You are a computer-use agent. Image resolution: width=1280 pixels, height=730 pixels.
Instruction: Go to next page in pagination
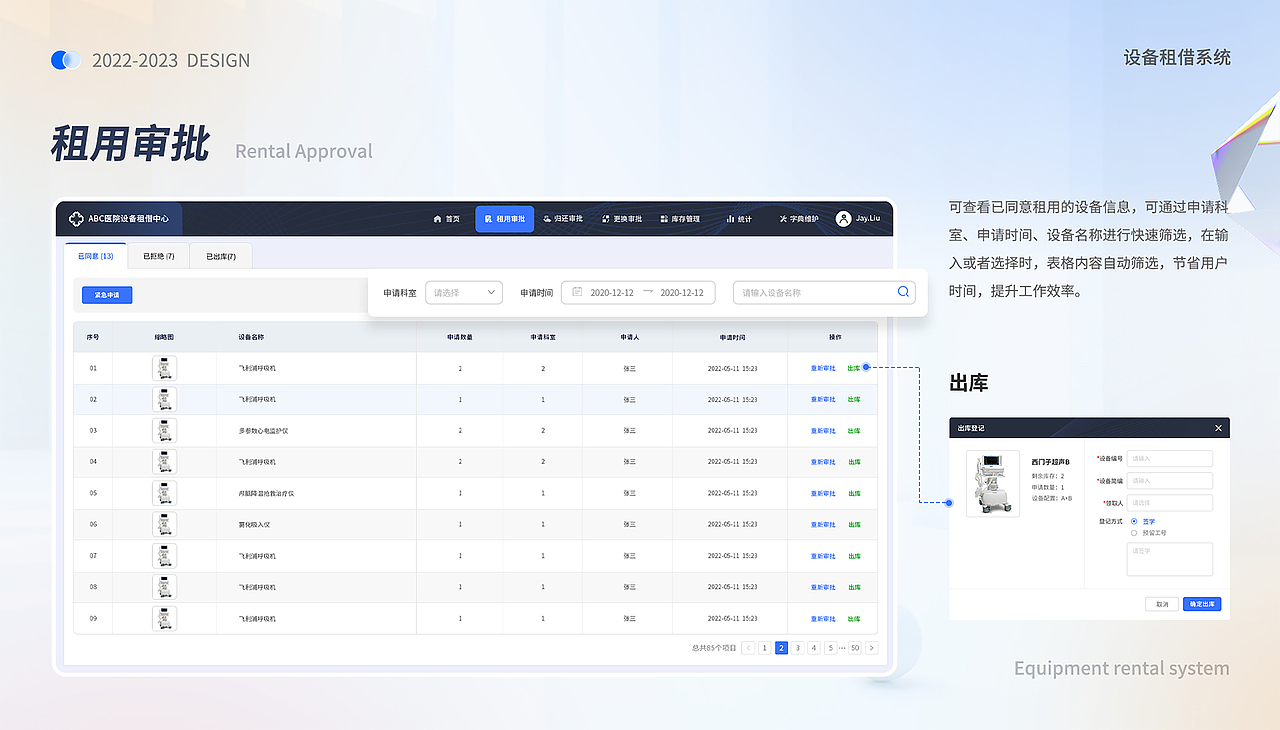872,648
